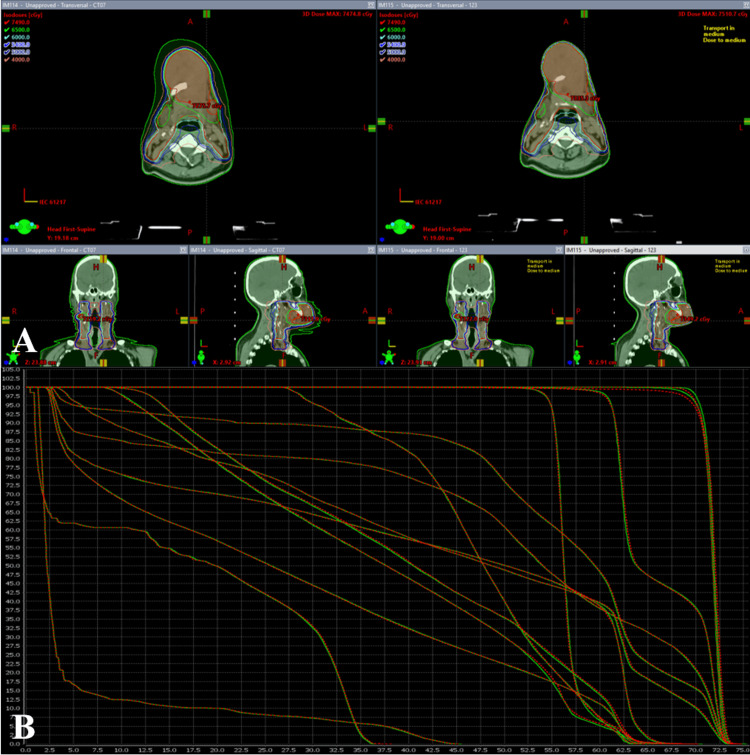The width and height of the screenshot is (750, 755).
Task: Activate the IM115 Transversal 123 title bar
Action: pyautogui.click(x=564, y=5)
